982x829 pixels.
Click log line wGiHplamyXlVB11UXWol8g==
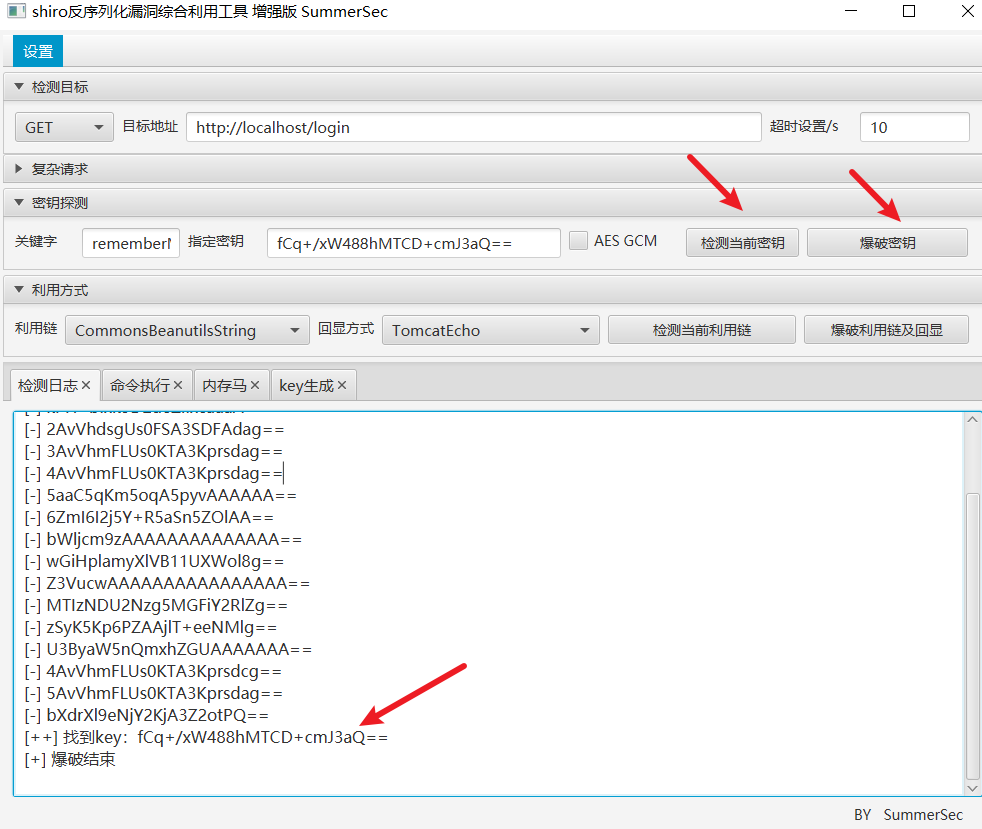154,562
